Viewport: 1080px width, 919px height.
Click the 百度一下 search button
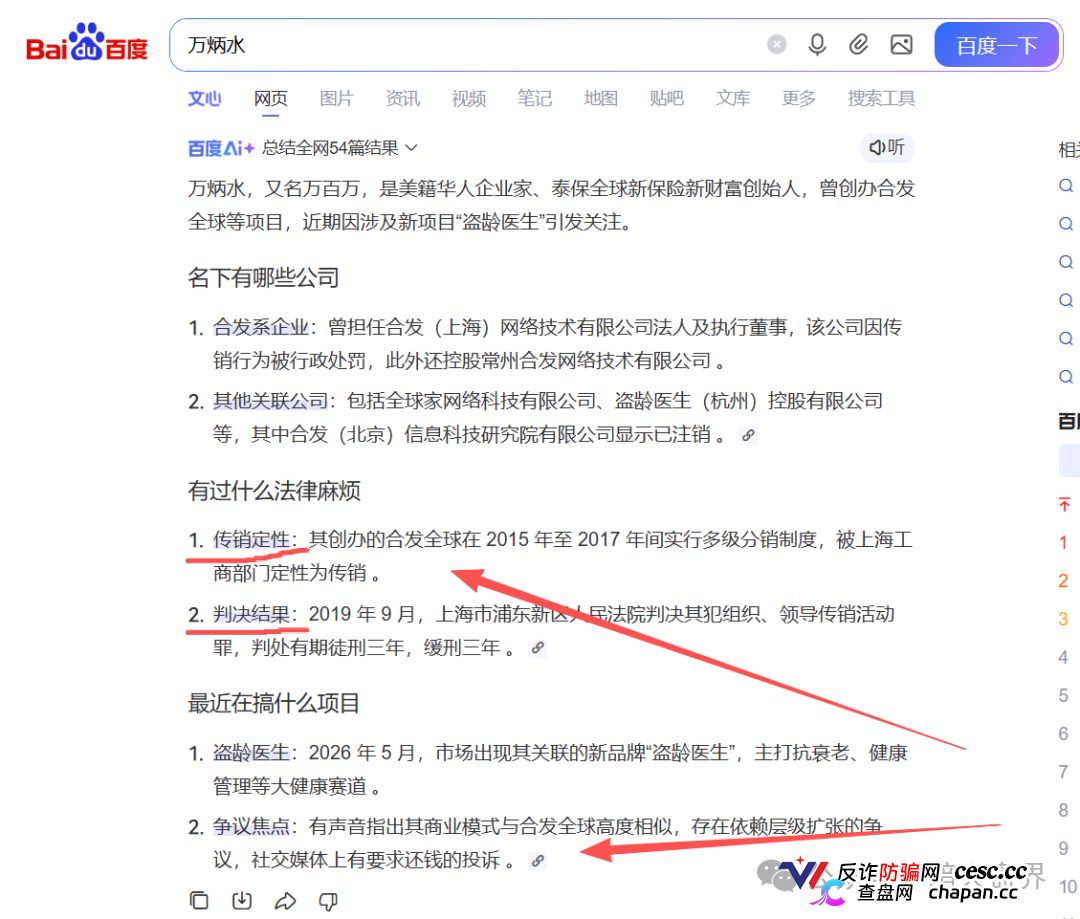(x=996, y=45)
